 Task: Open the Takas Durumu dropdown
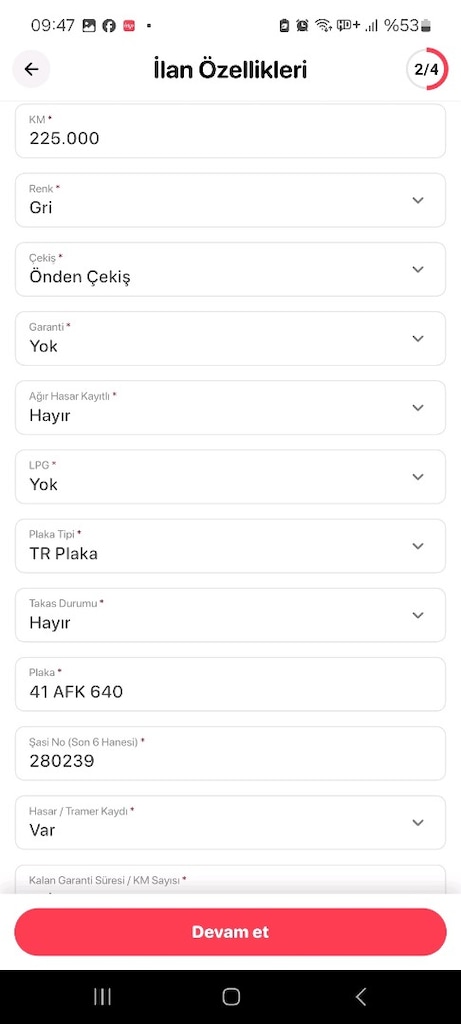(x=230, y=615)
